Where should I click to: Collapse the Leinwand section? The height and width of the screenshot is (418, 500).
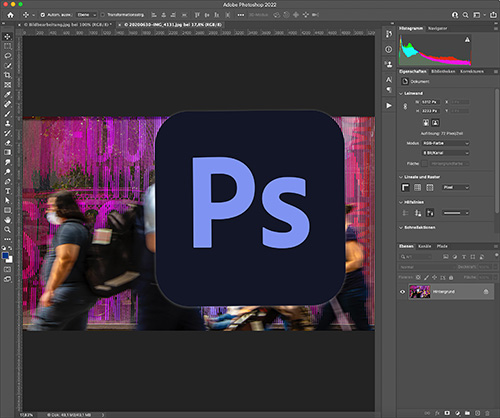pos(401,93)
